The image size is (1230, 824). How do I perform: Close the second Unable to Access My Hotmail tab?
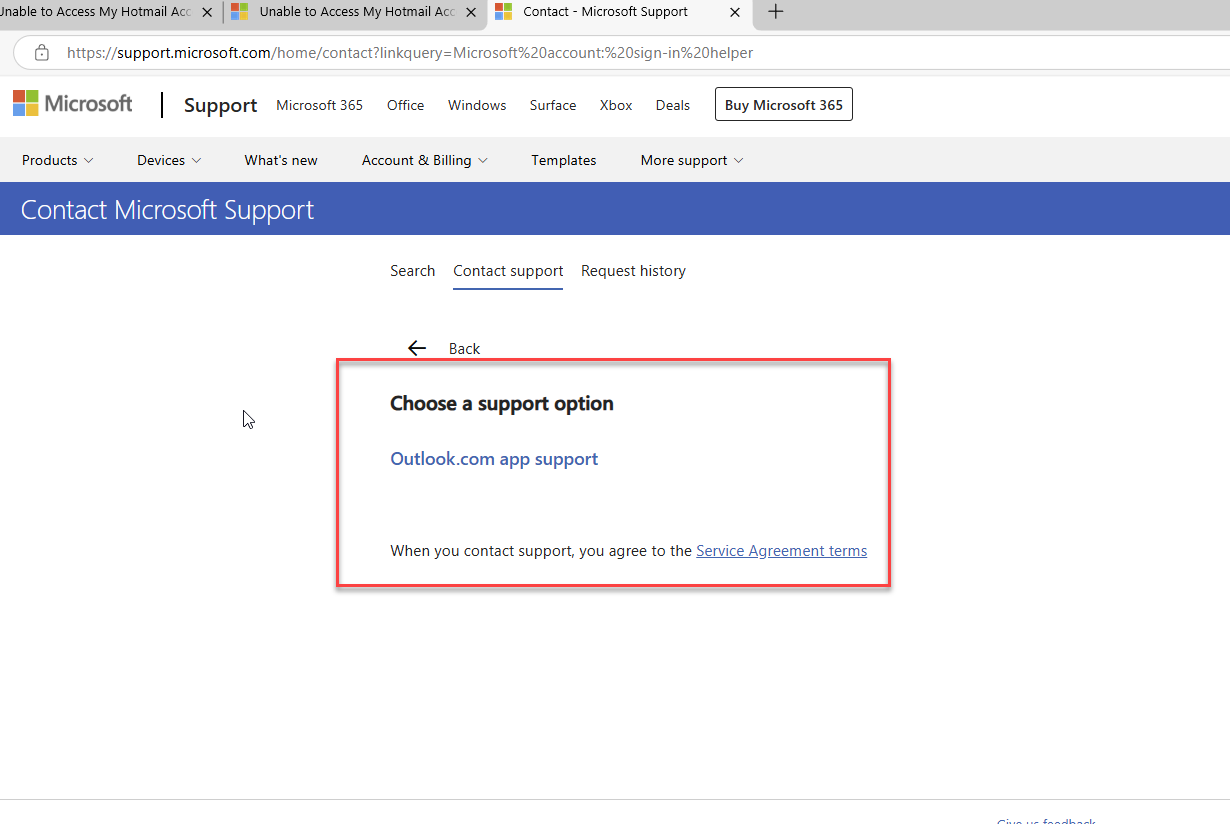[x=473, y=13]
